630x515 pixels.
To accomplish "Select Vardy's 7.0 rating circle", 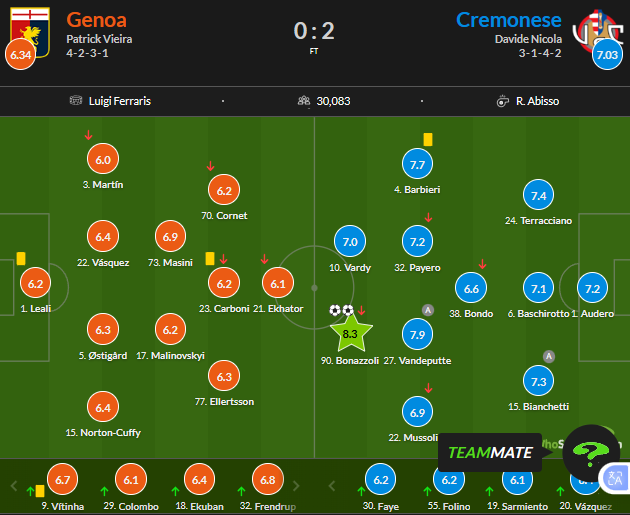I will tap(350, 242).
